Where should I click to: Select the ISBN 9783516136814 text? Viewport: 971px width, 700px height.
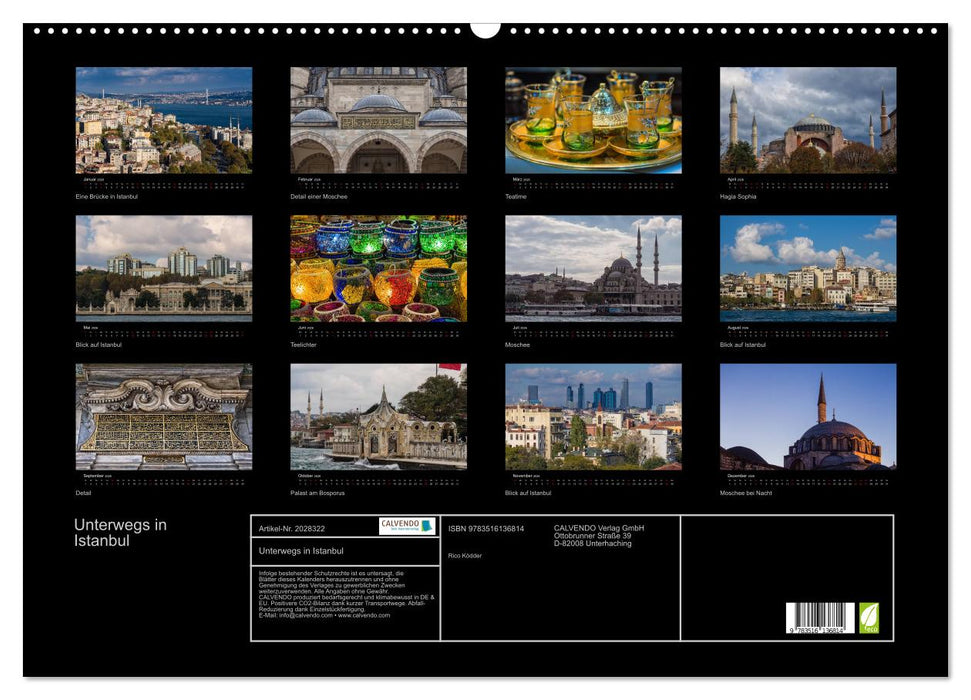pos(487,527)
